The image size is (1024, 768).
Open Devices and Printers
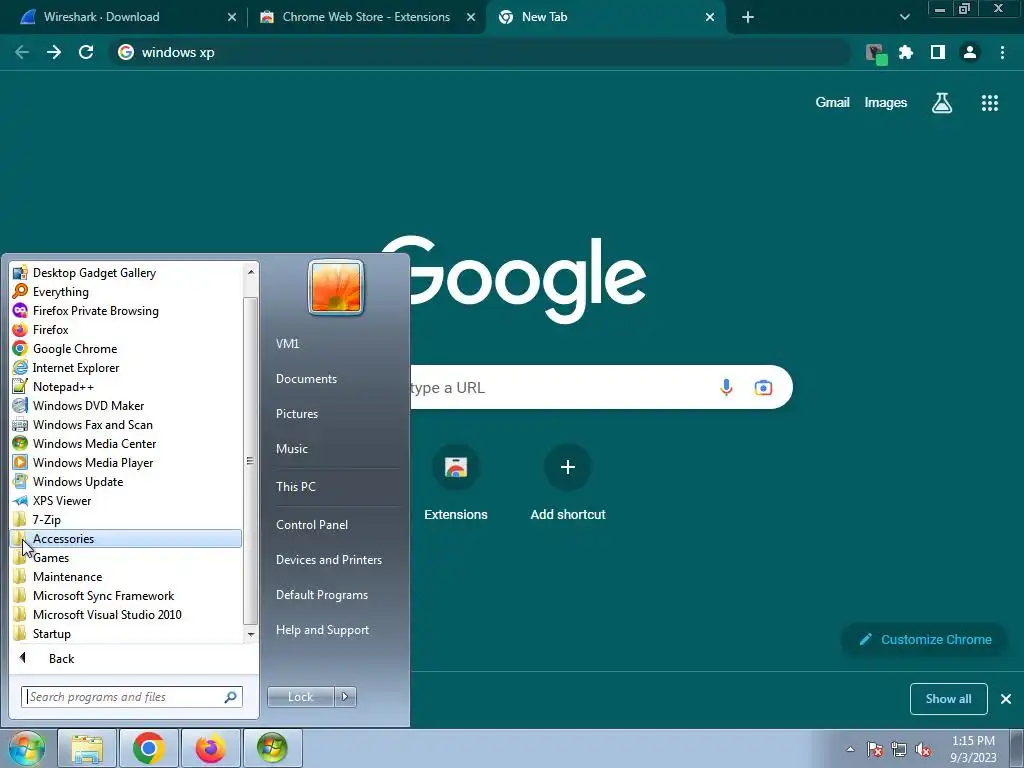pyautogui.click(x=328, y=560)
